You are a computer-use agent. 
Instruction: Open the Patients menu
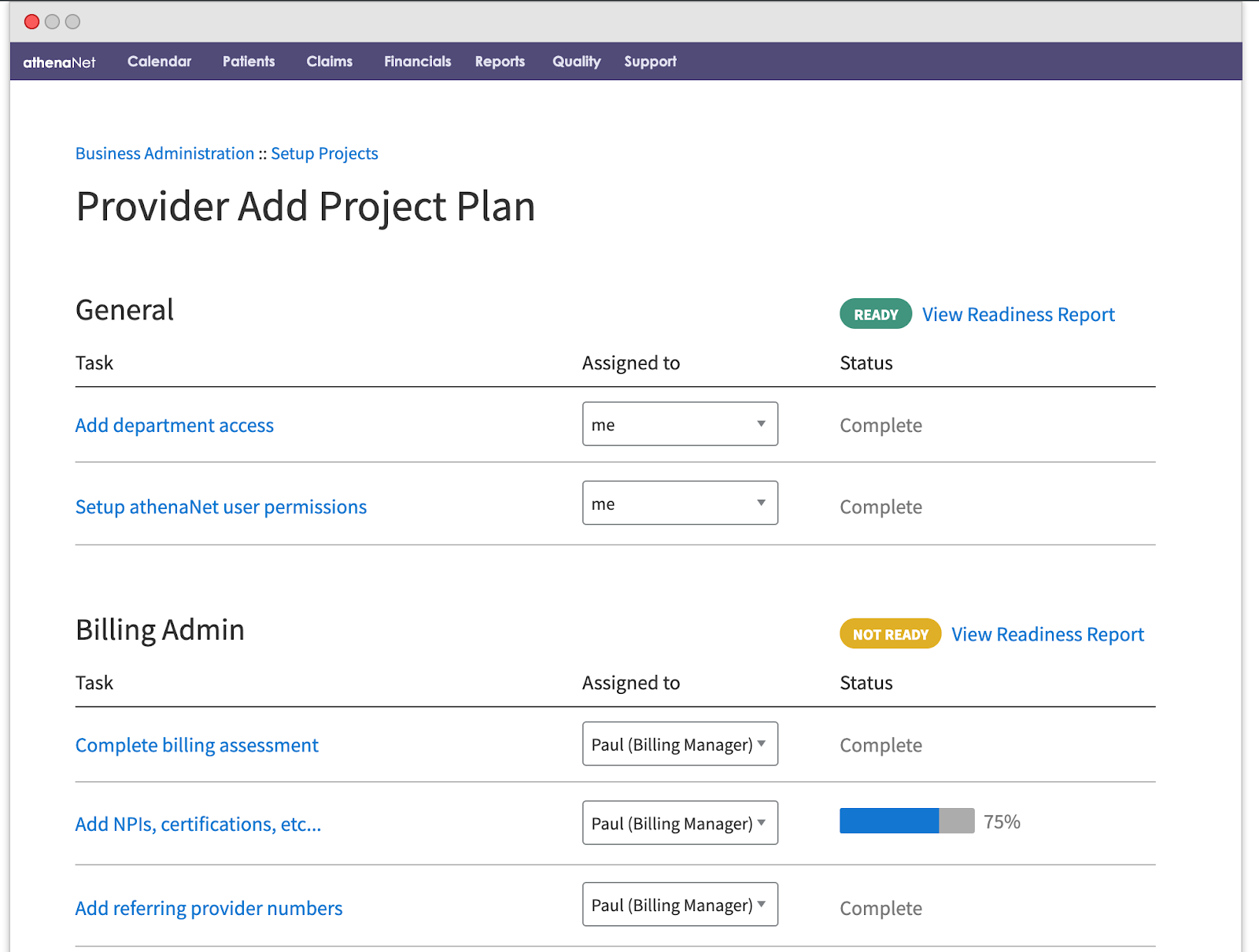tap(249, 61)
